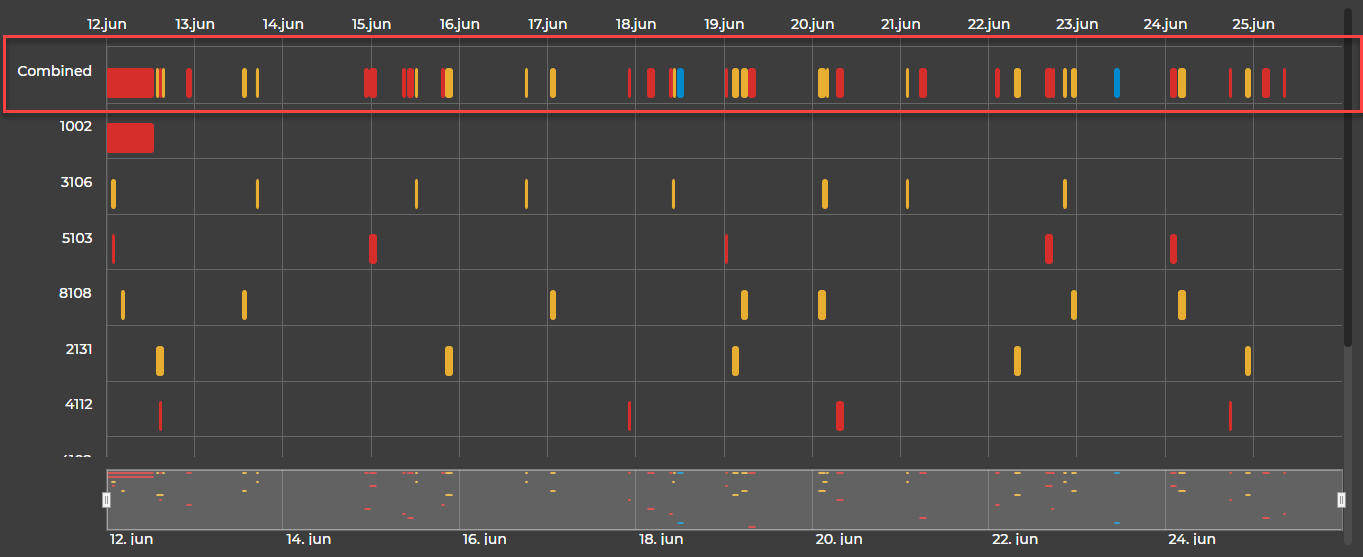Screen dimensions: 1363x557
Task: Grab the left handle of range navigator
Action: coord(107,499)
